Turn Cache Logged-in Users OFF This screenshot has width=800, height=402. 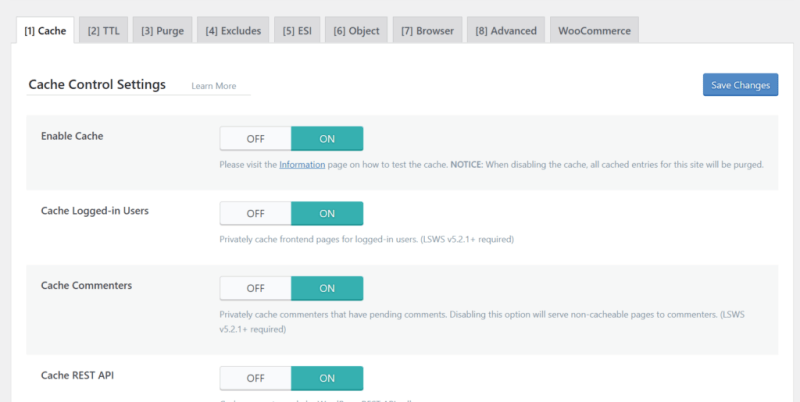(256, 213)
